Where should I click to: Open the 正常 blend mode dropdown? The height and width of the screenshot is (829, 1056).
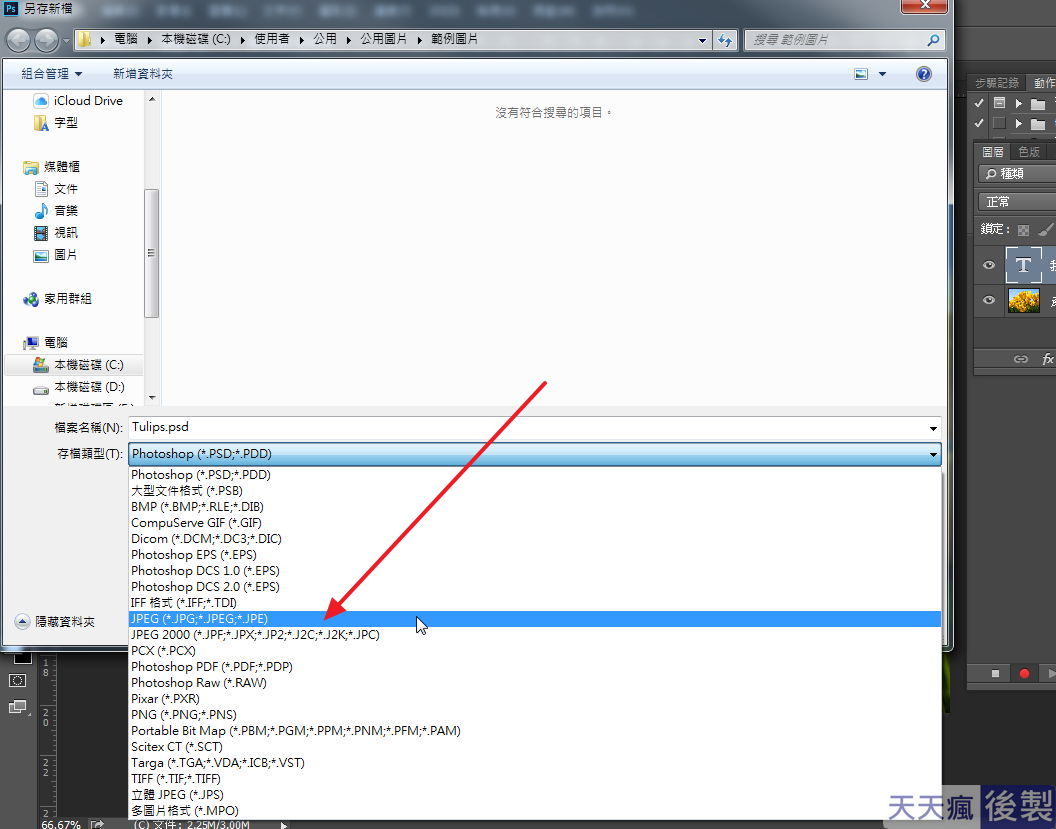(x=1017, y=202)
